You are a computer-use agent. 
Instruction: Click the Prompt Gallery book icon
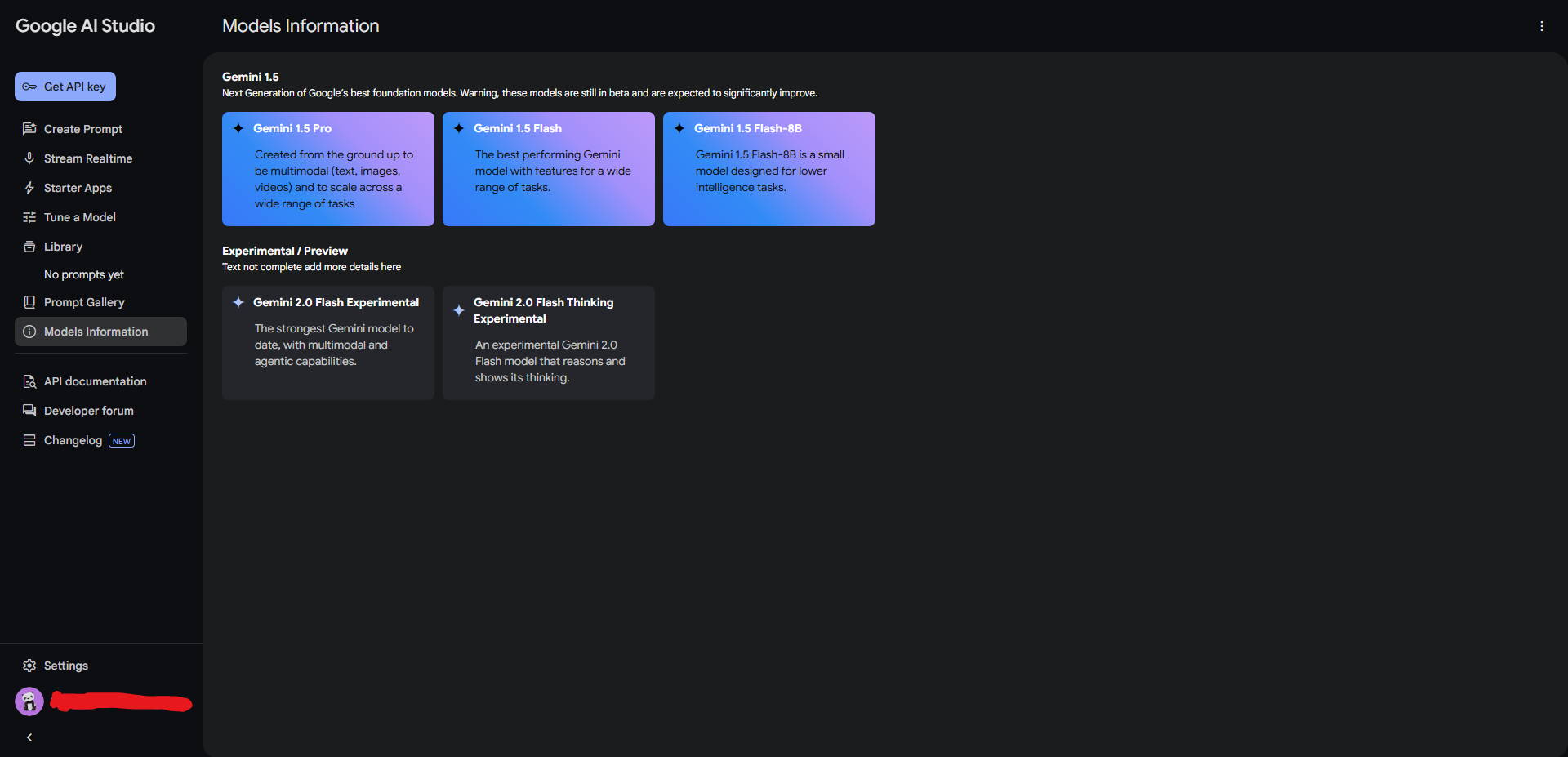pos(29,302)
